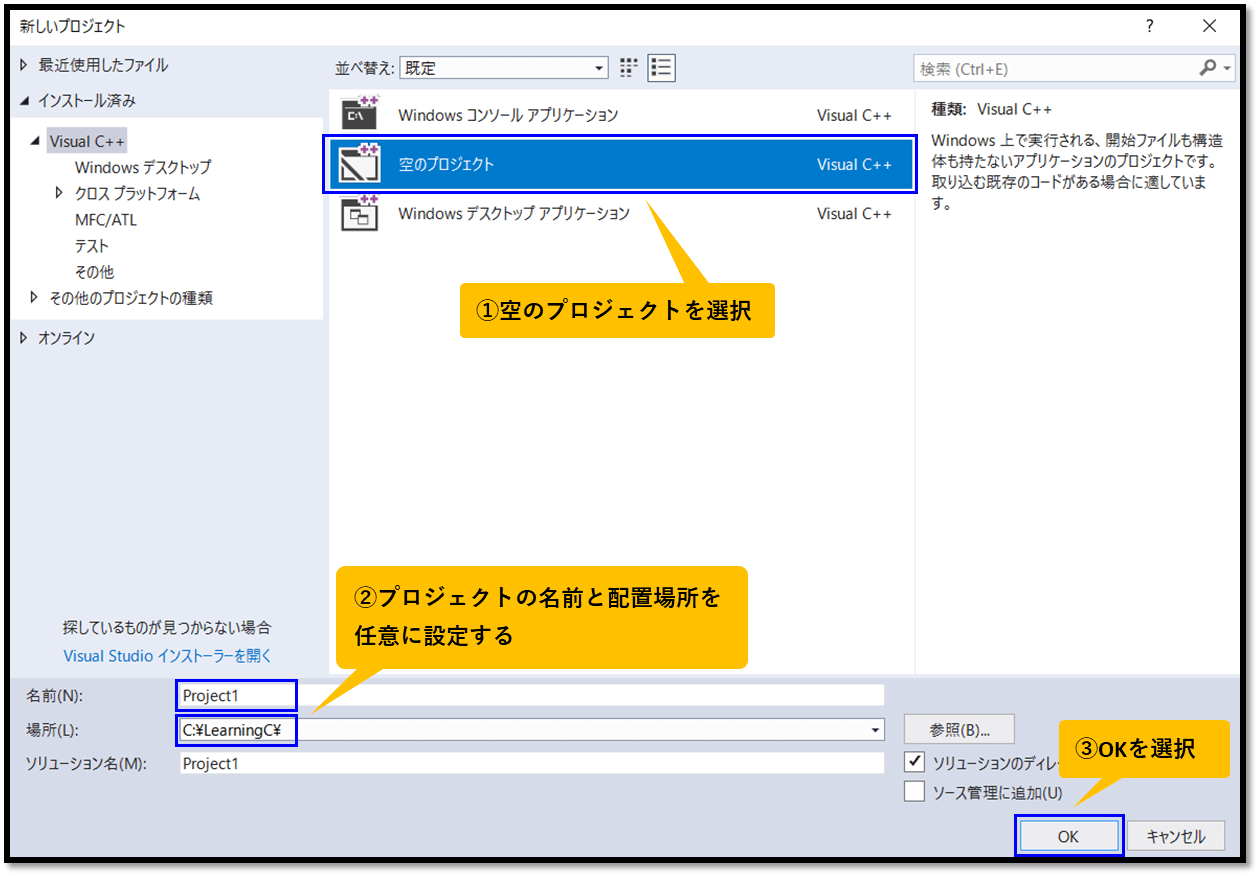1259x876 pixels.
Task: Open search options dropdown arrow
Action: pyautogui.click(x=1228, y=68)
